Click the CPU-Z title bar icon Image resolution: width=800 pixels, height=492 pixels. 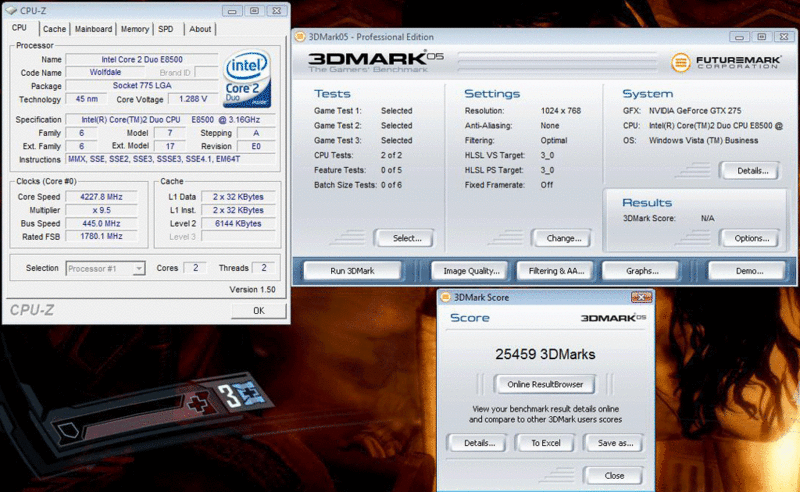coord(11,10)
